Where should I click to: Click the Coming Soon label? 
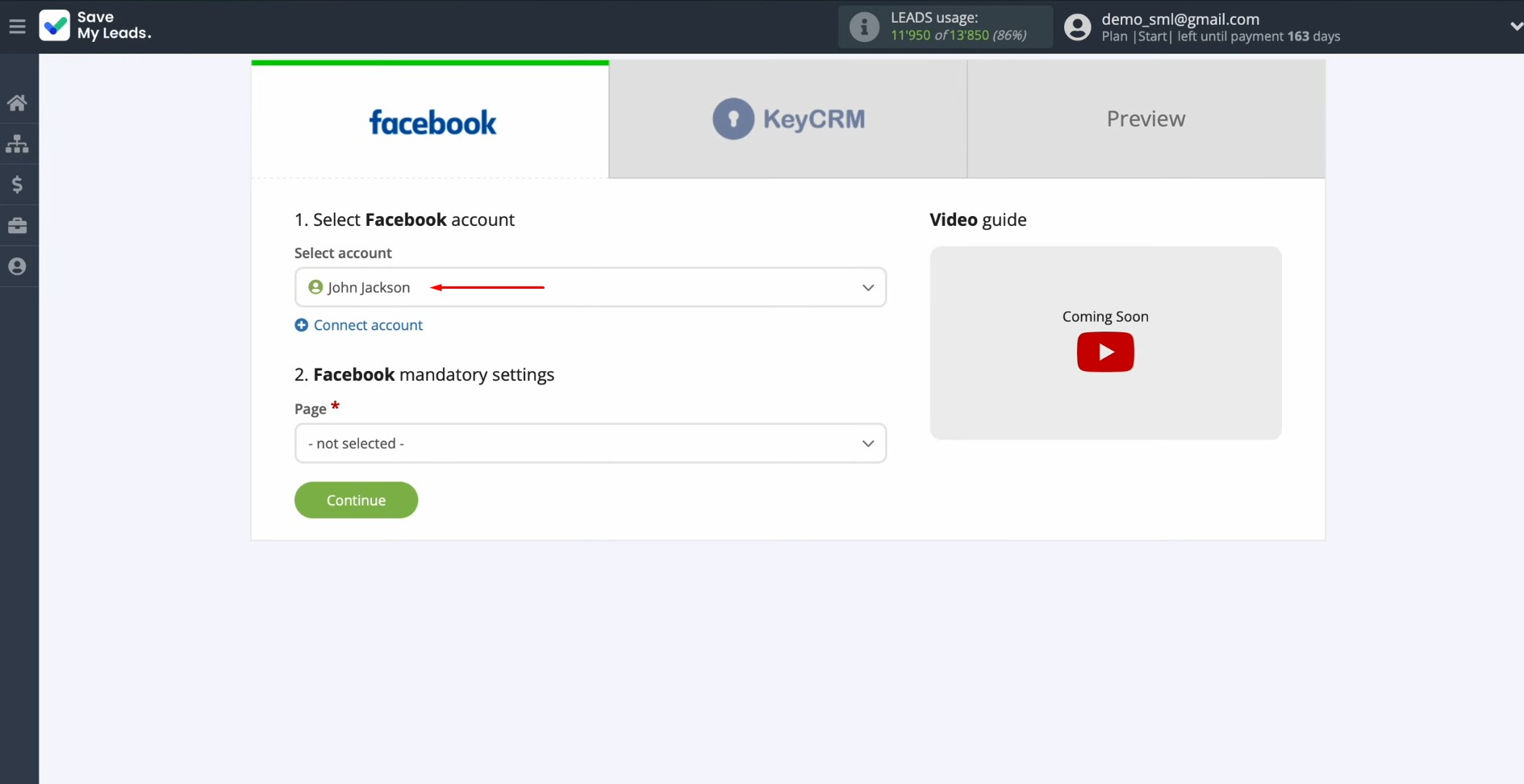pyautogui.click(x=1105, y=316)
